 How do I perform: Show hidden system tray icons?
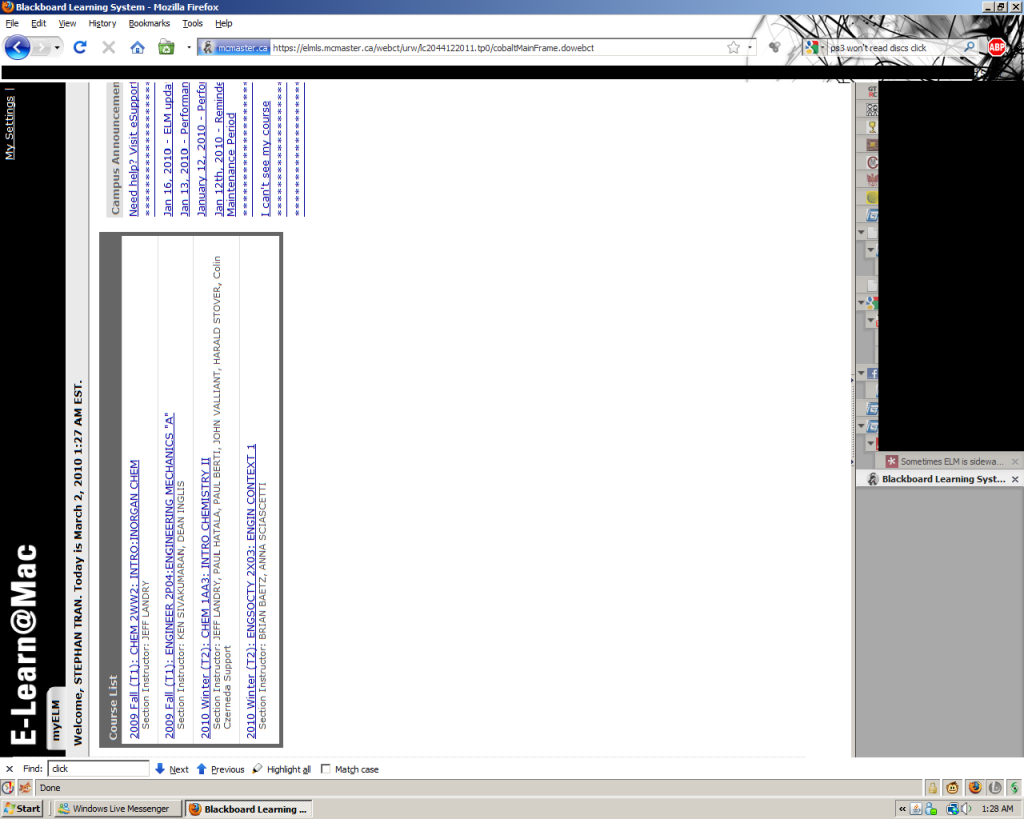(902, 809)
